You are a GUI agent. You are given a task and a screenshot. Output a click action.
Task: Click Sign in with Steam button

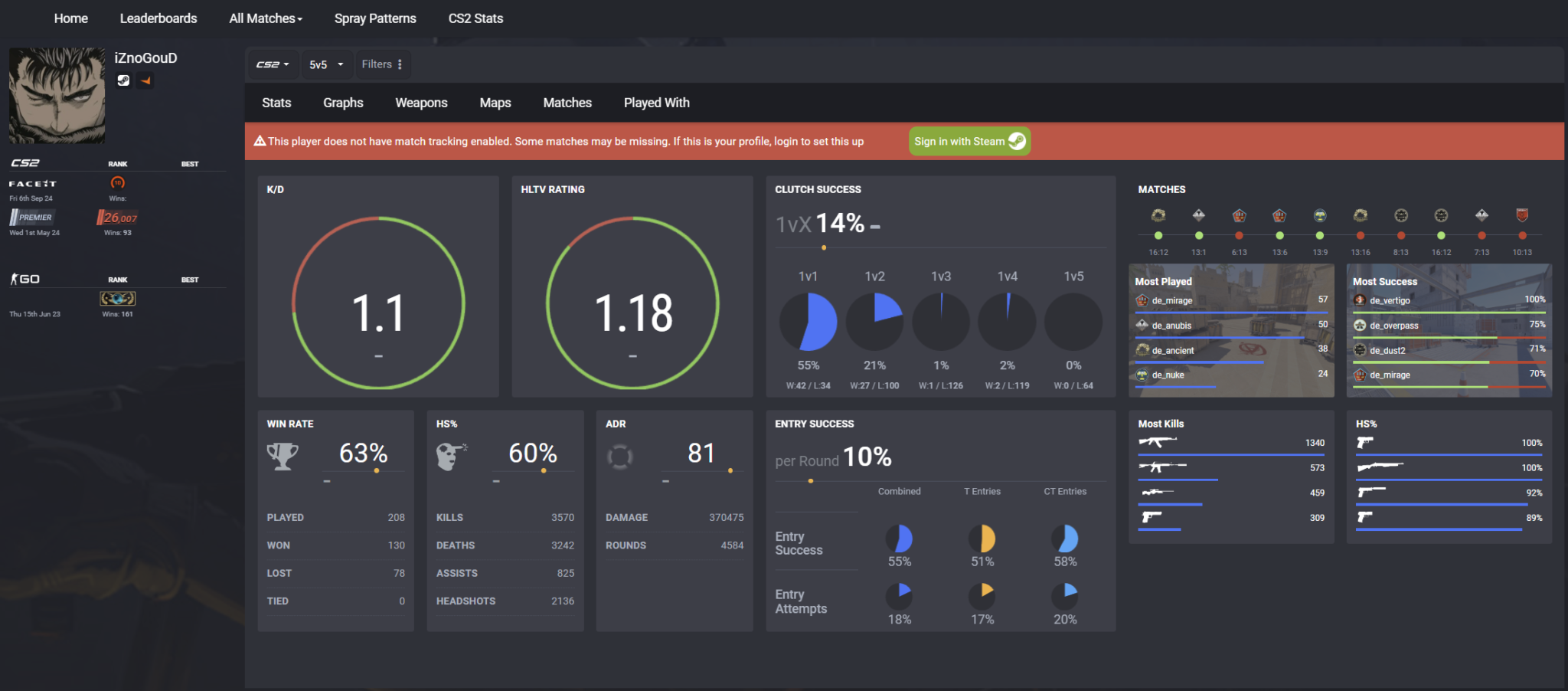tap(969, 141)
